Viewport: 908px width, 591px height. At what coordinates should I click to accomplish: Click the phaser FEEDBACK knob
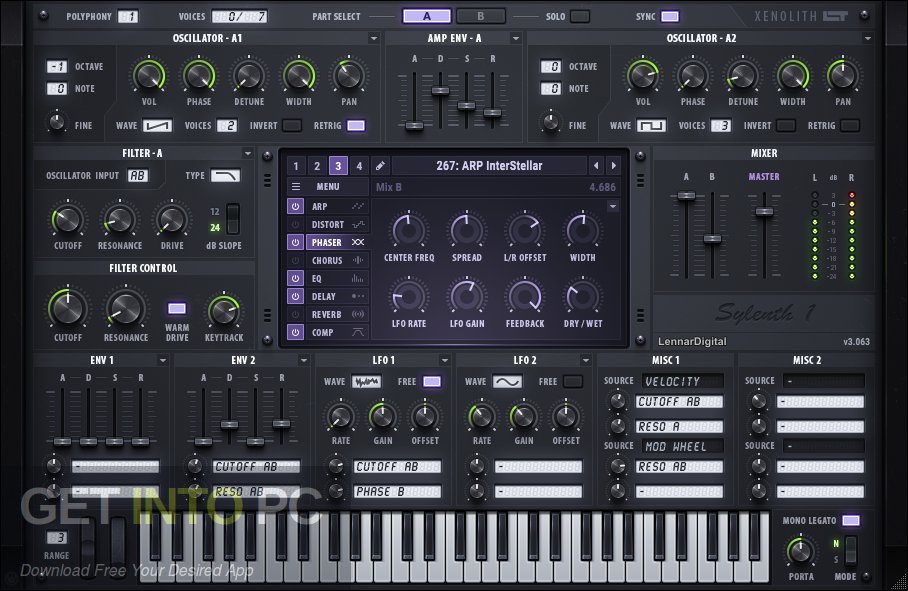click(x=525, y=296)
